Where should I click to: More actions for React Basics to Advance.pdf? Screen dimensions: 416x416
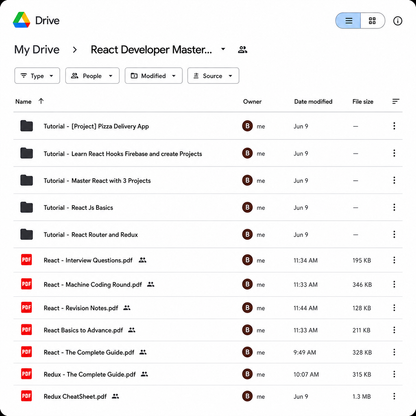tap(394, 330)
